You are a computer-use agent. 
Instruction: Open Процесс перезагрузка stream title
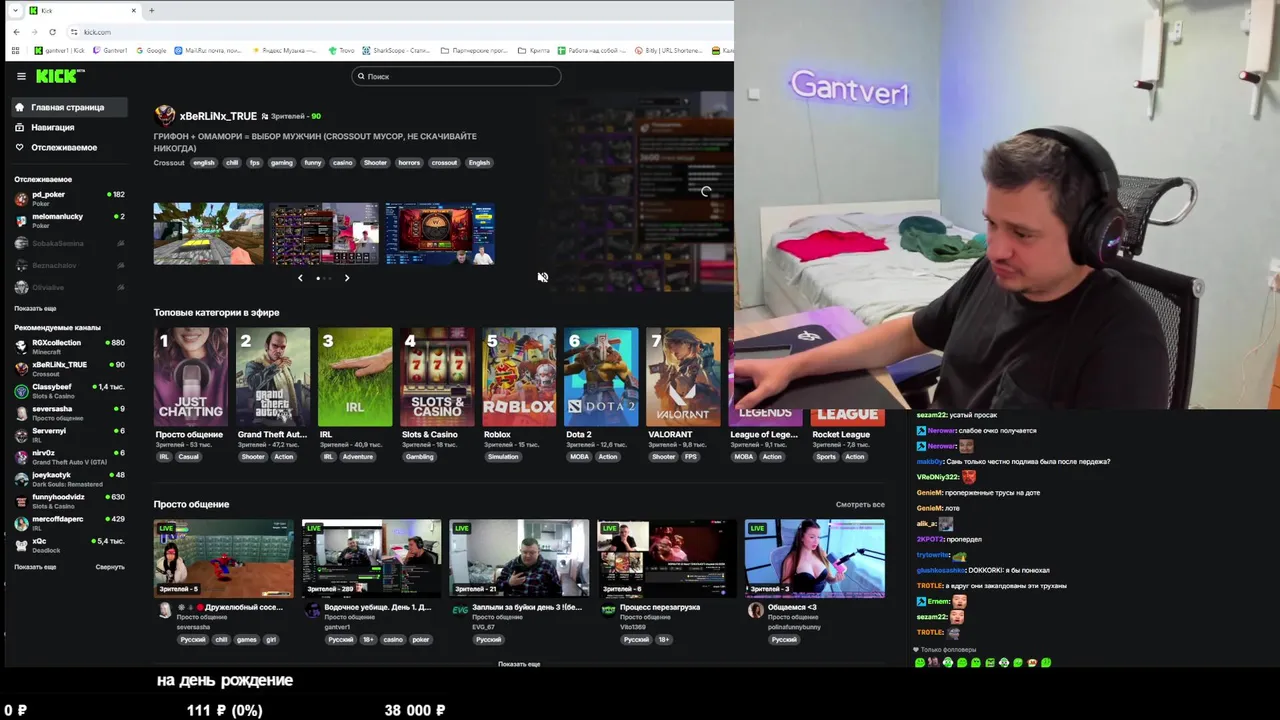click(x=660, y=607)
